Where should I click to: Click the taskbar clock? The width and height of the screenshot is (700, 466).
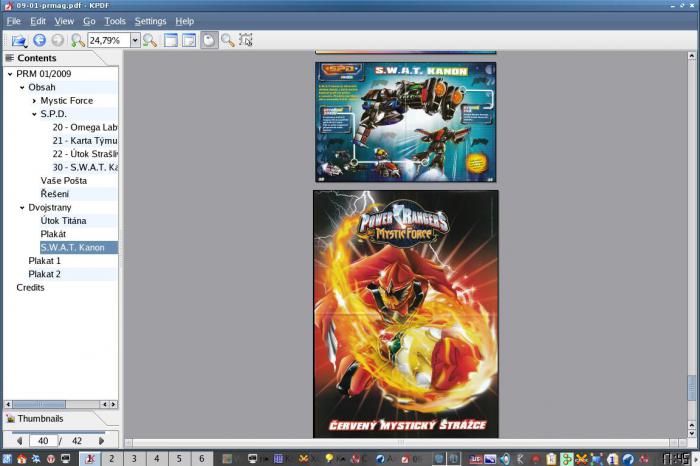click(x=675, y=459)
